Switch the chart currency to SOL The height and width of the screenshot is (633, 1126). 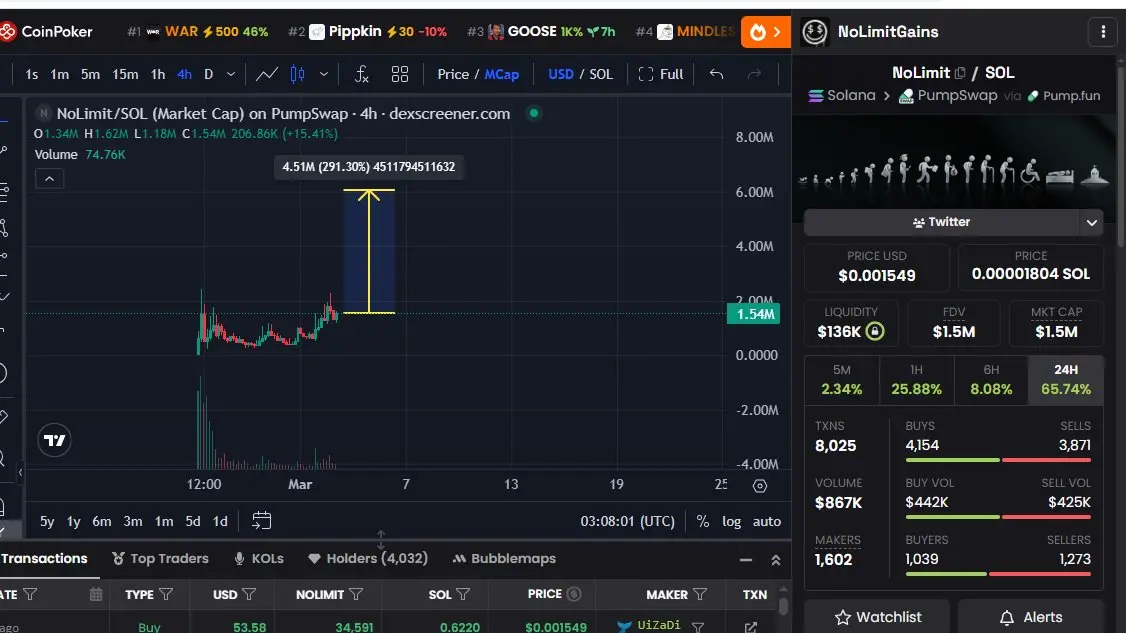pyautogui.click(x=601, y=74)
